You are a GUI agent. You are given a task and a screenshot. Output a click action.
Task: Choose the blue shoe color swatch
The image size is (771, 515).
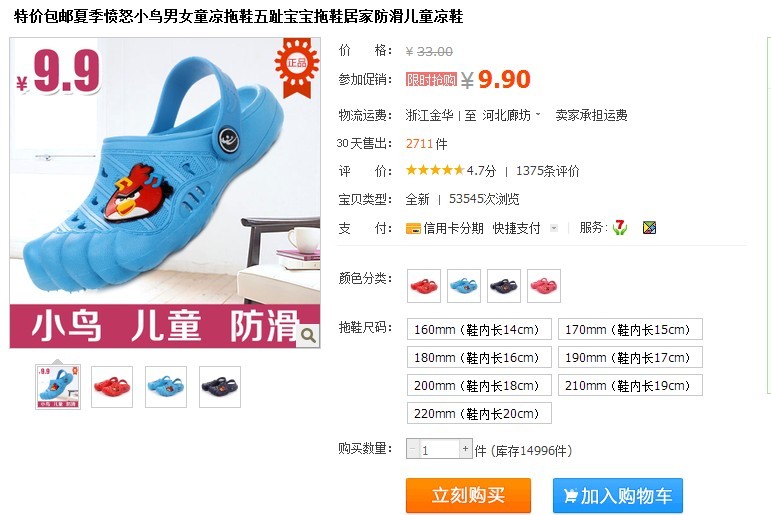[464, 286]
